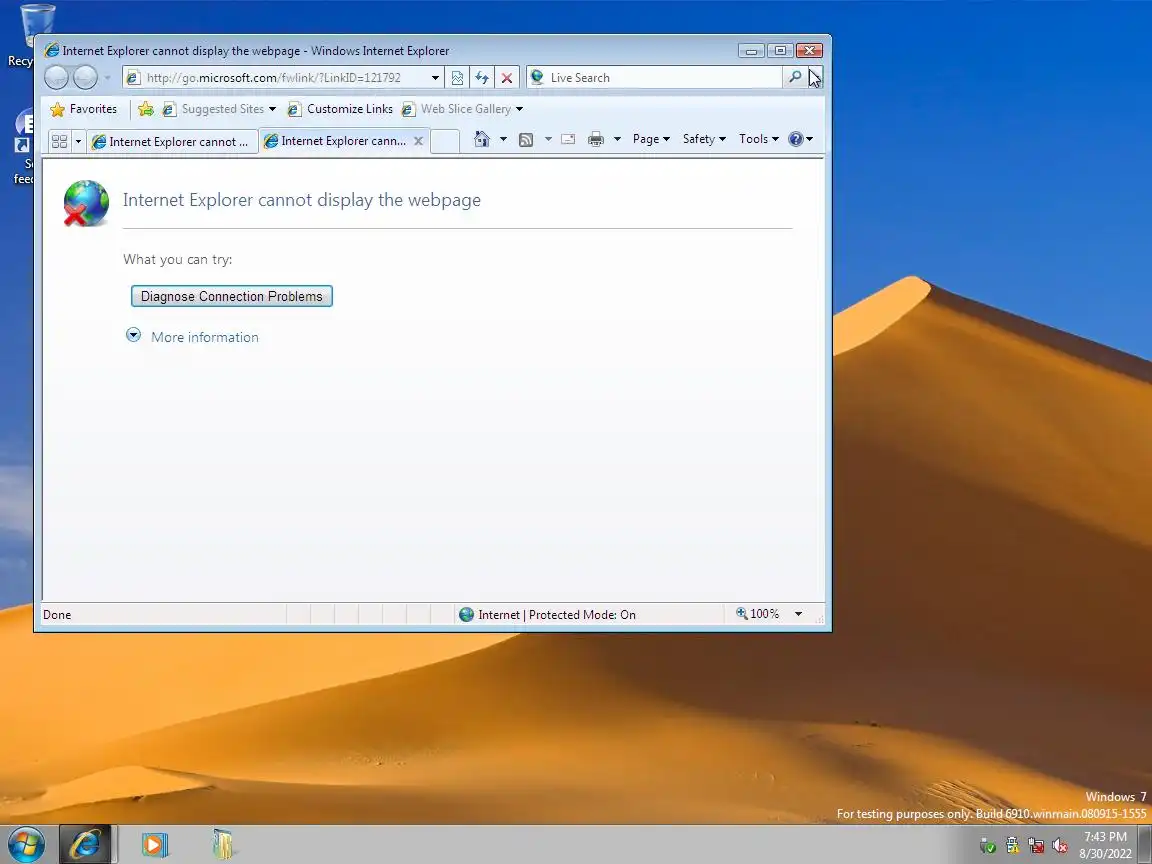This screenshot has width=1152, height=864.
Task: Open the Windows Start orb
Action: click(x=26, y=844)
